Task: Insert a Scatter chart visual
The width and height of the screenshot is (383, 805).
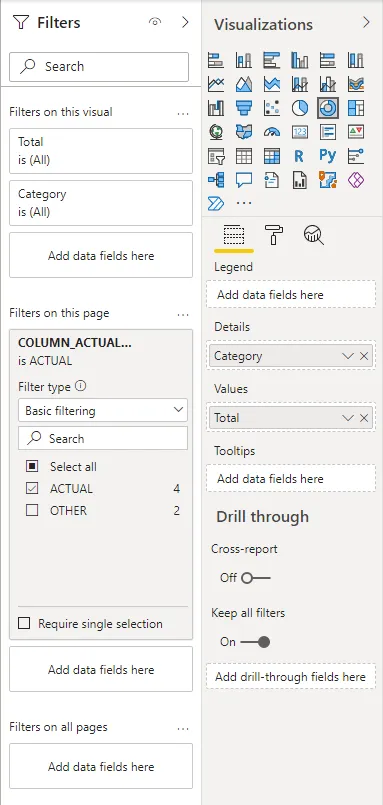Action: coord(272,108)
